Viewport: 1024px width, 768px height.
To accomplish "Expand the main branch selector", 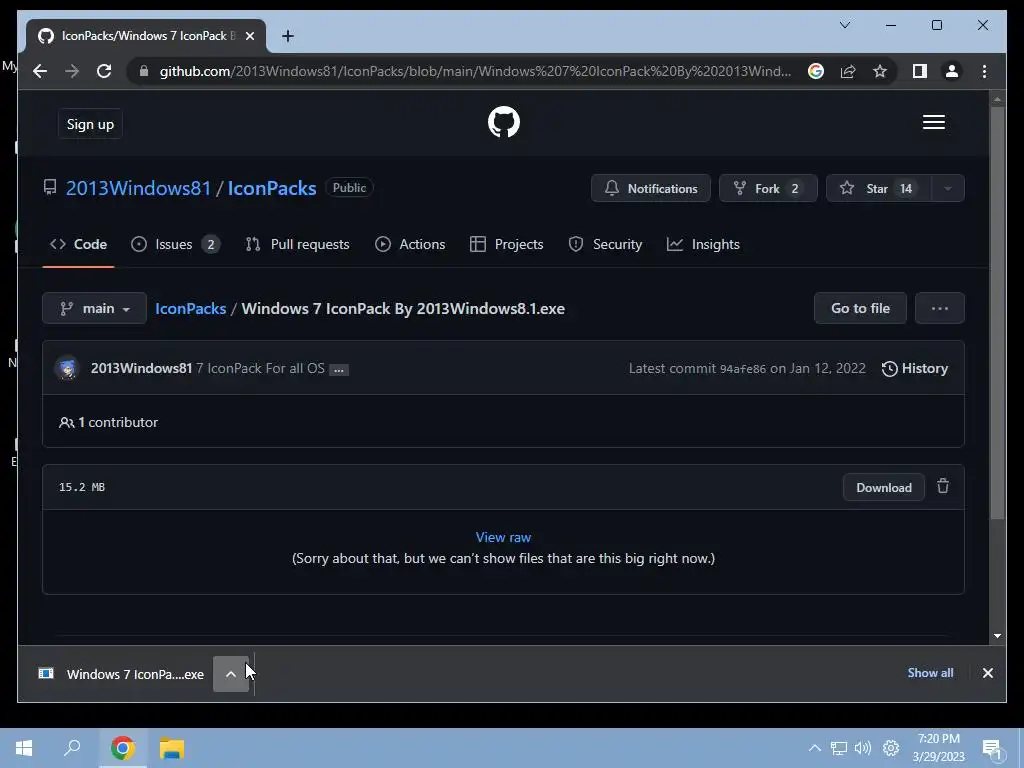I will coord(94,308).
